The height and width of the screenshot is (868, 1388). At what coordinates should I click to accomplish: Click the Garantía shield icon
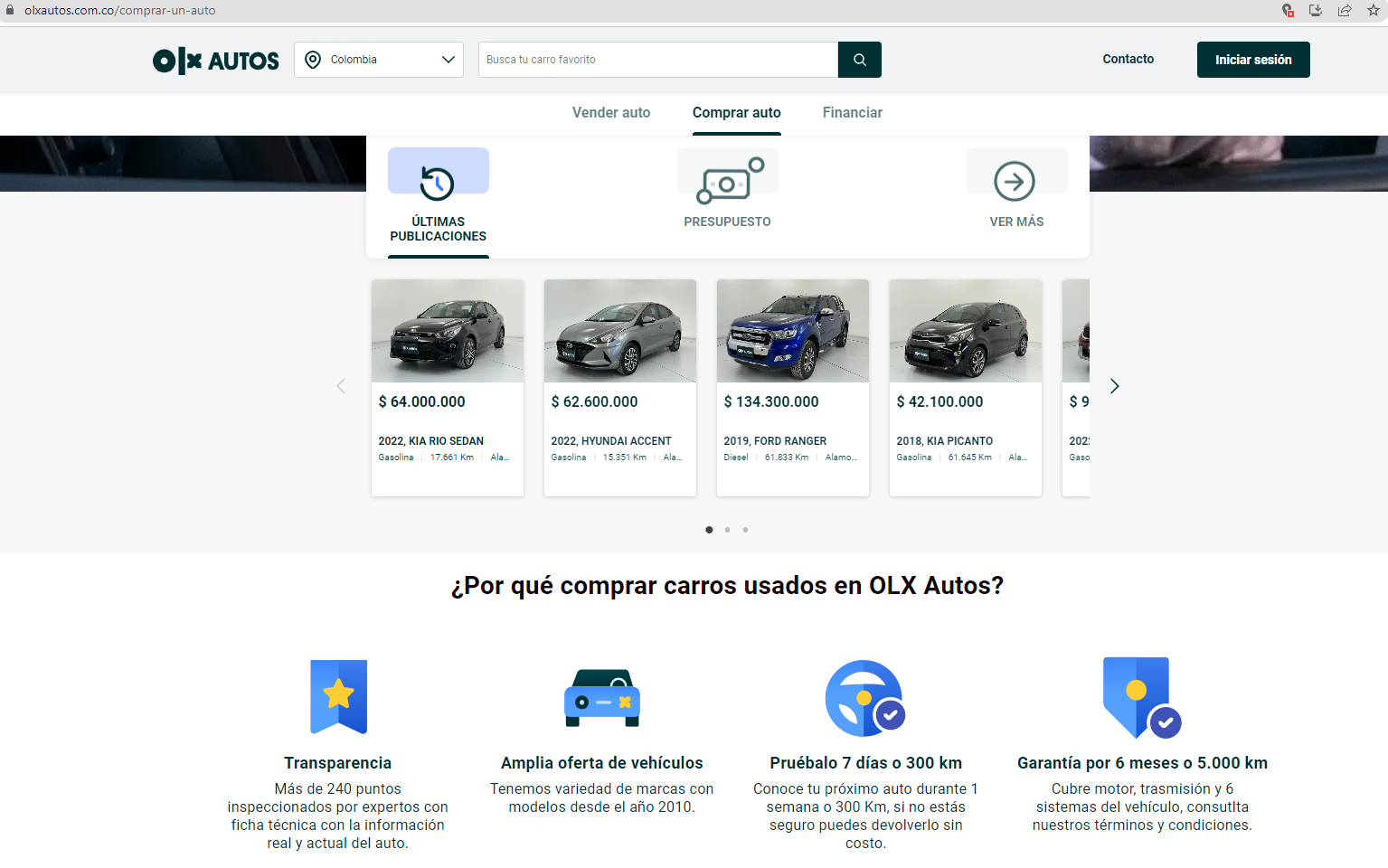click(1137, 694)
